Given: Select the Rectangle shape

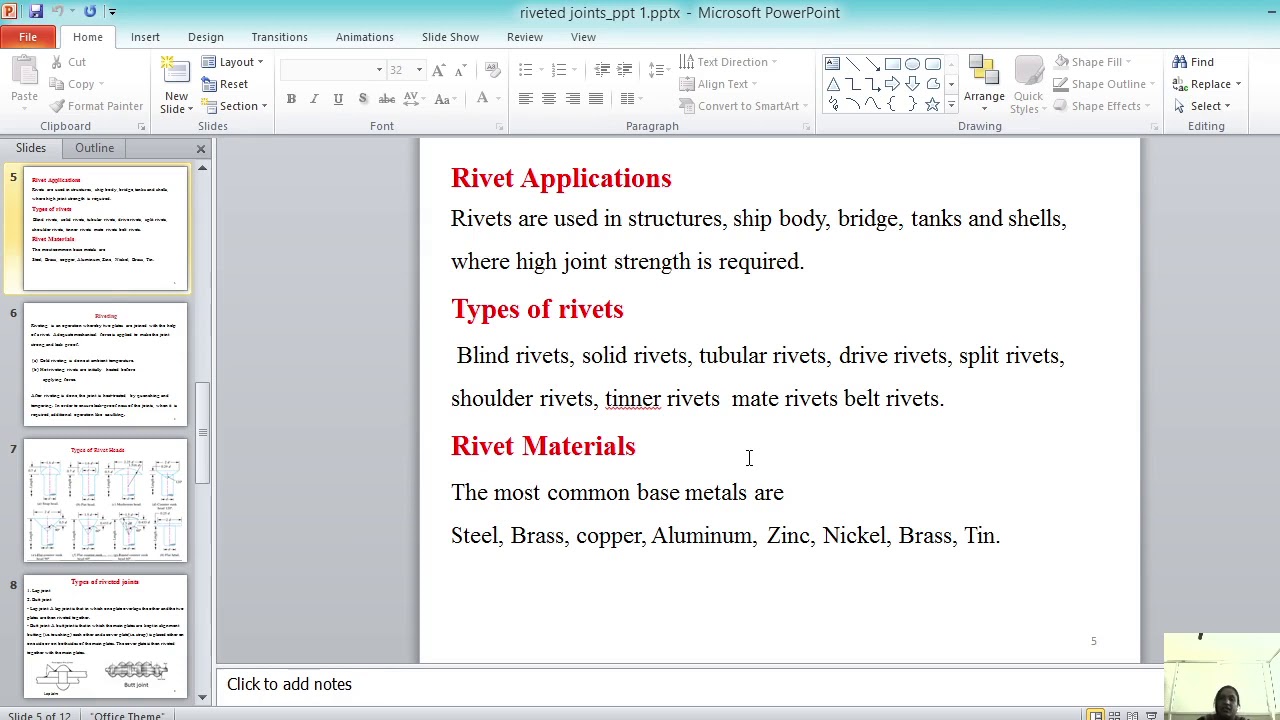Looking at the screenshot, I should (893, 64).
